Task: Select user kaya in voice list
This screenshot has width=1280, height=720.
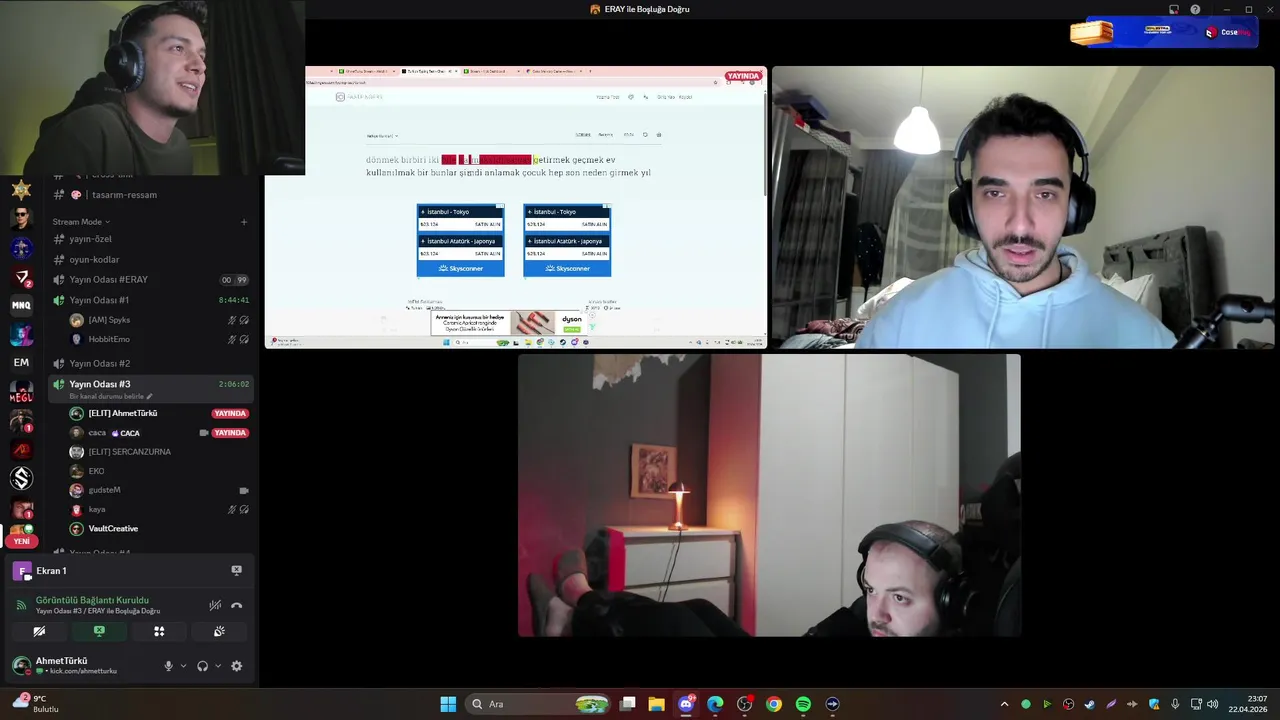Action: pos(158,509)
